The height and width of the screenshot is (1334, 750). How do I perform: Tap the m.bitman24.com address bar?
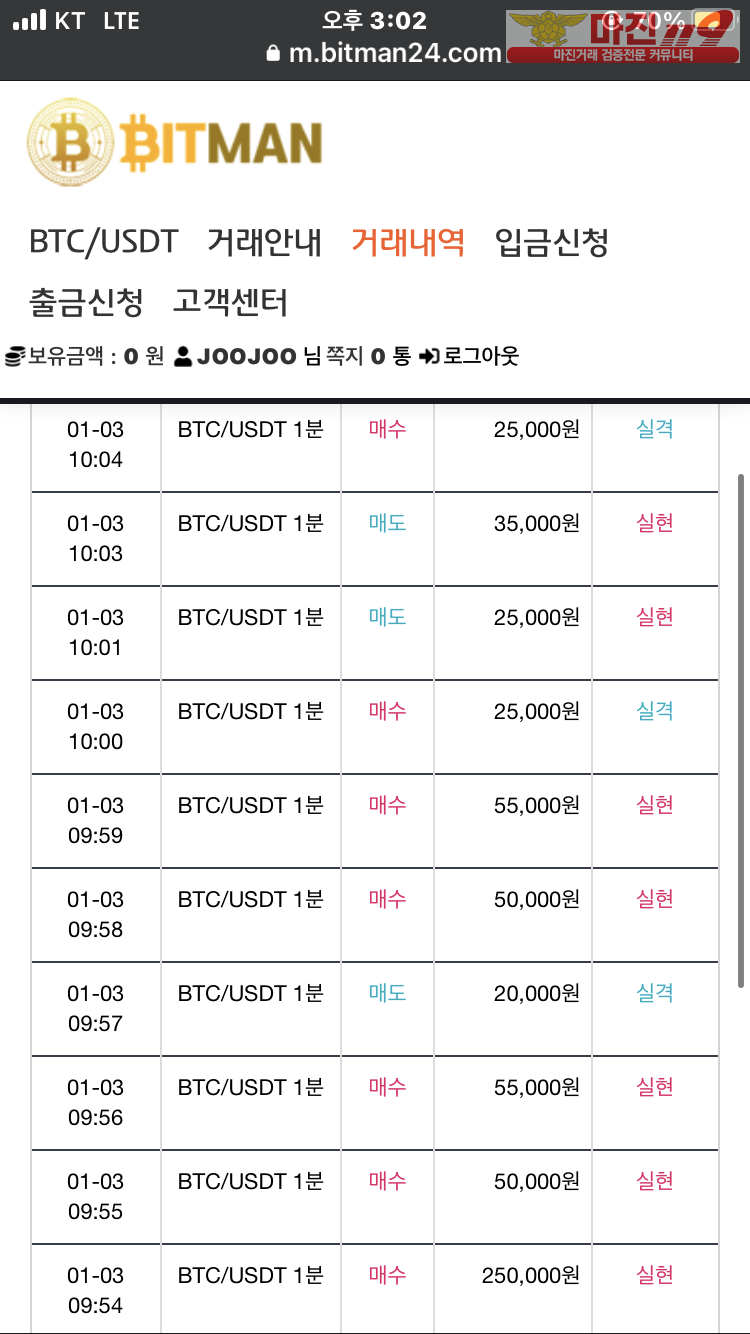[x=384, y=54]
